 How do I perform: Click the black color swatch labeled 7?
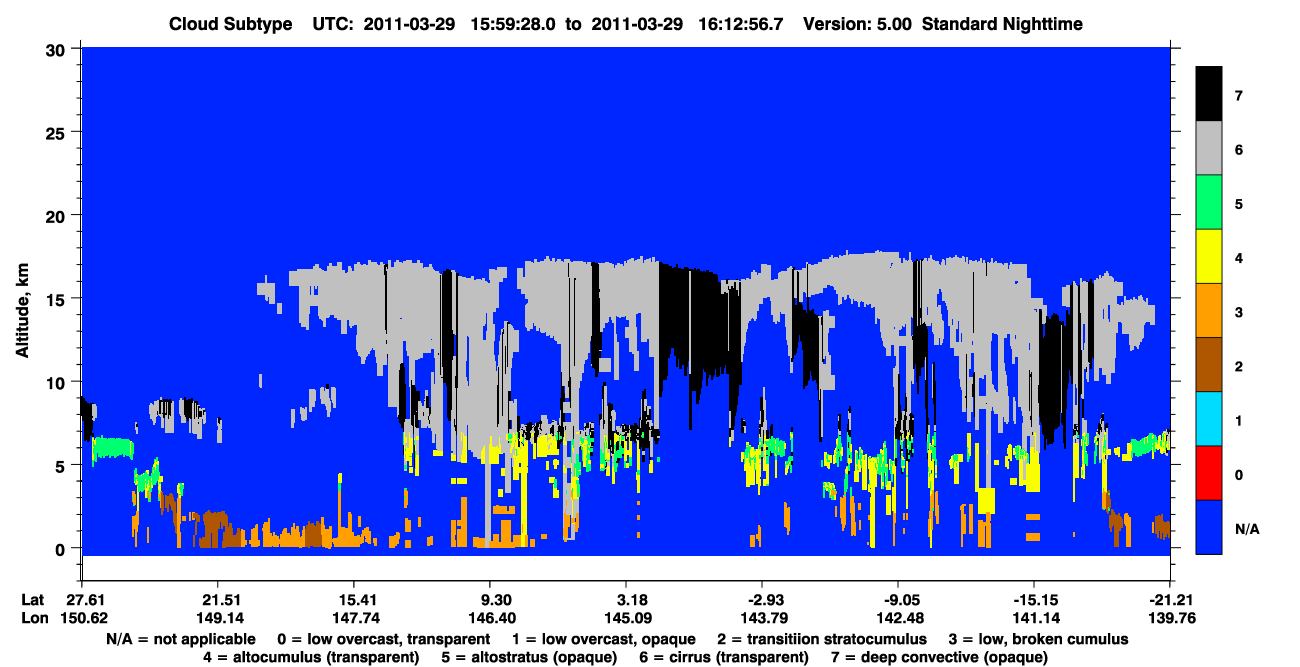pos(1209,94)
